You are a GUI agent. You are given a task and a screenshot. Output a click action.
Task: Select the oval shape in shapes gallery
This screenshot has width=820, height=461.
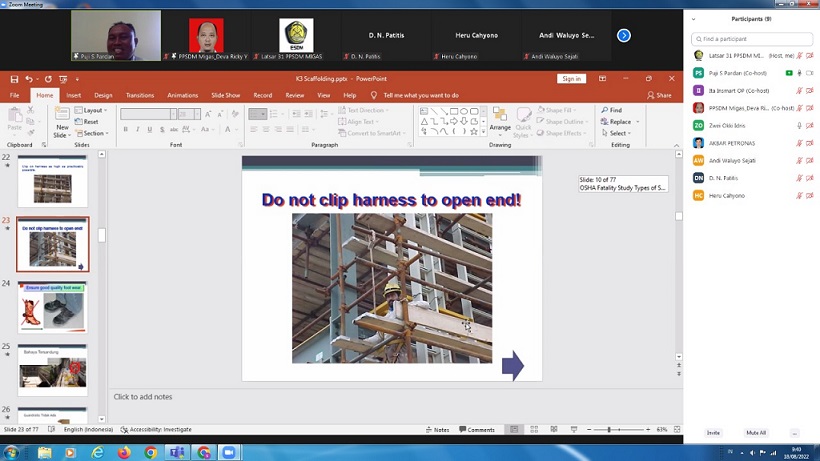(x=464, y=111)
